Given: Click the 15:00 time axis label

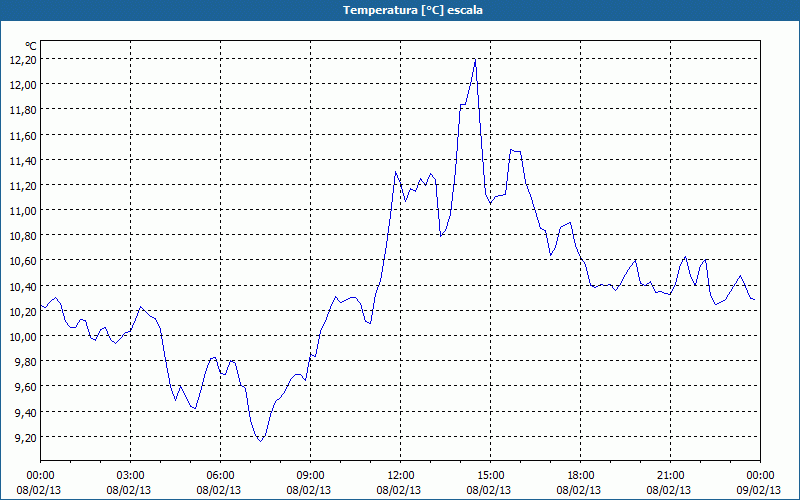Looking at the screenshot, I should click(490, 476).
